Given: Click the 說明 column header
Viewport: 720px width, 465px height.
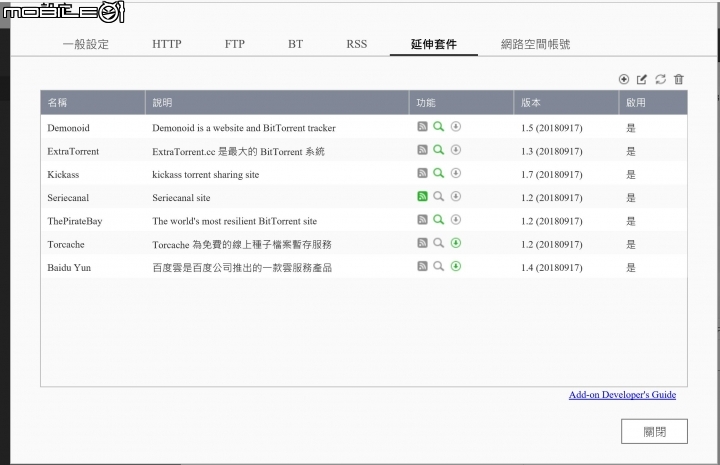Looking at the screenshot, I should pyautogui.click(x=277, y=102).
